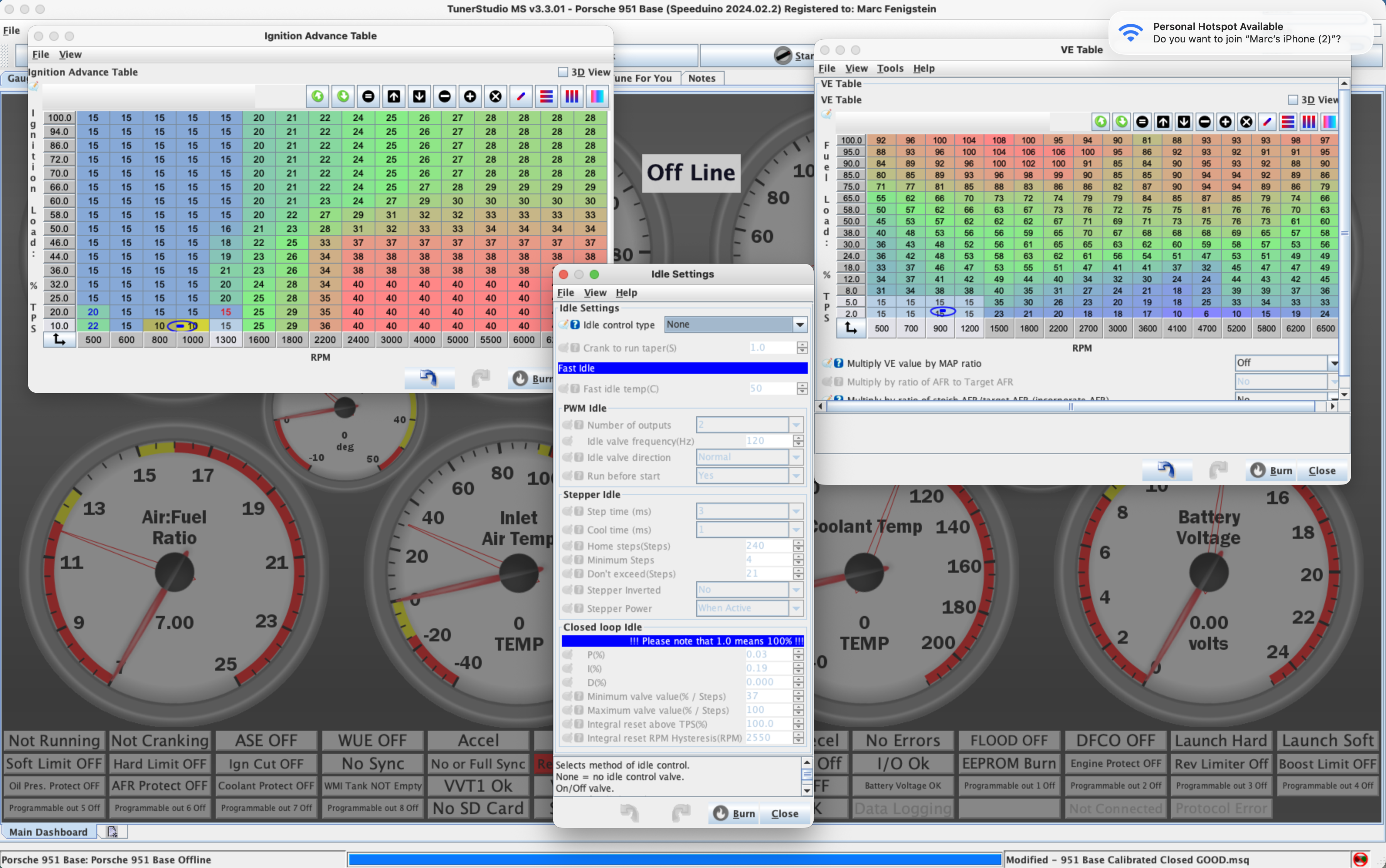Click the stepper arrows for Home steps value
Screen dimensions: 1386x868
point(798,545)
